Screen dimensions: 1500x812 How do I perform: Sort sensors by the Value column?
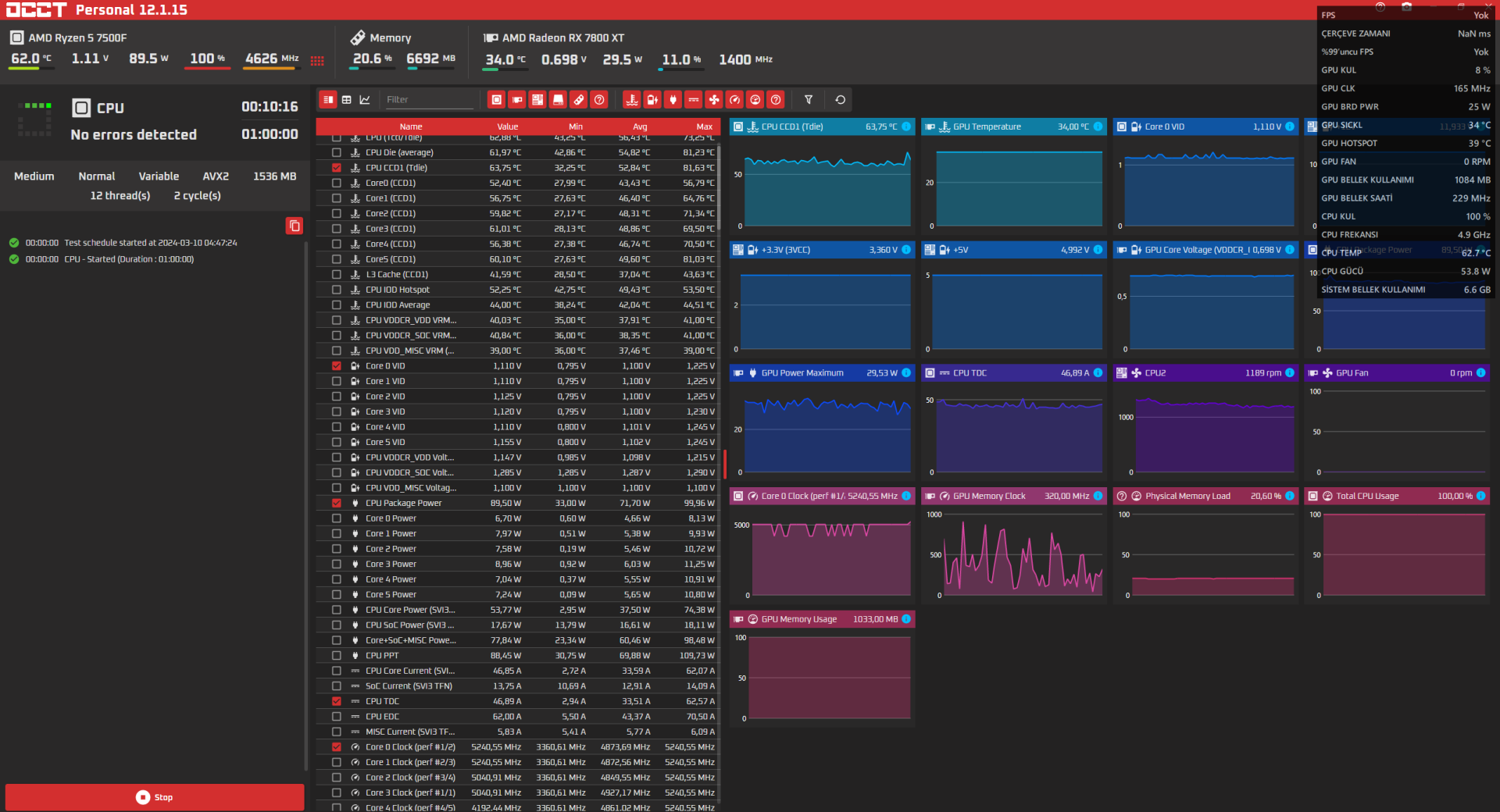click(508, 126)
